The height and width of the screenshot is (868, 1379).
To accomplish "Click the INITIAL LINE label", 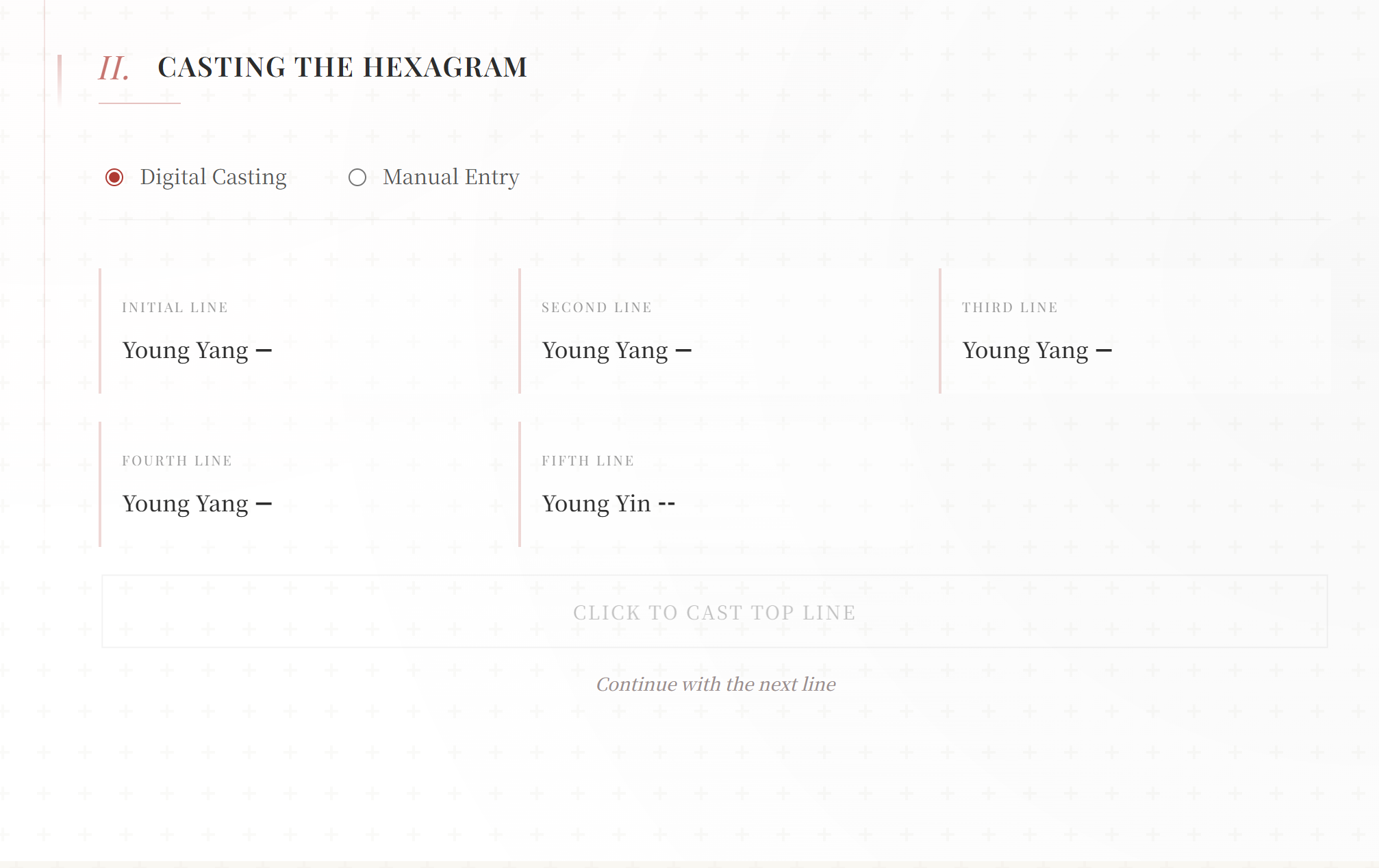I will coord(175,307).
